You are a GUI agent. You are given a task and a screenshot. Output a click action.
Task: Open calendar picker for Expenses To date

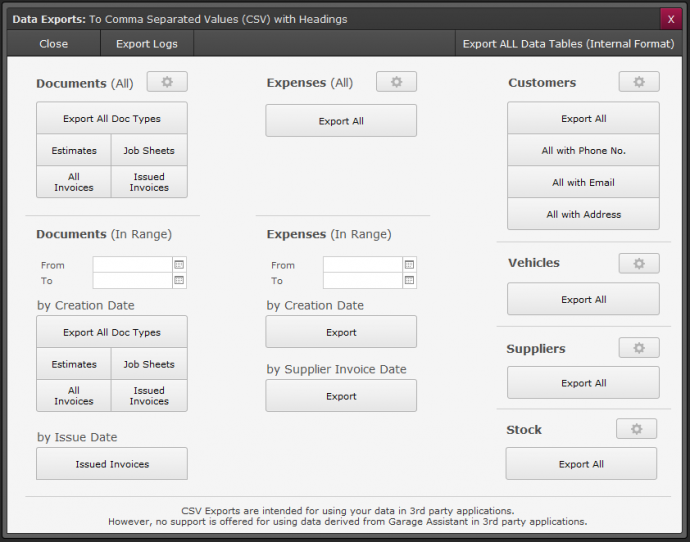pyautogui.click(x=409, y=280)
